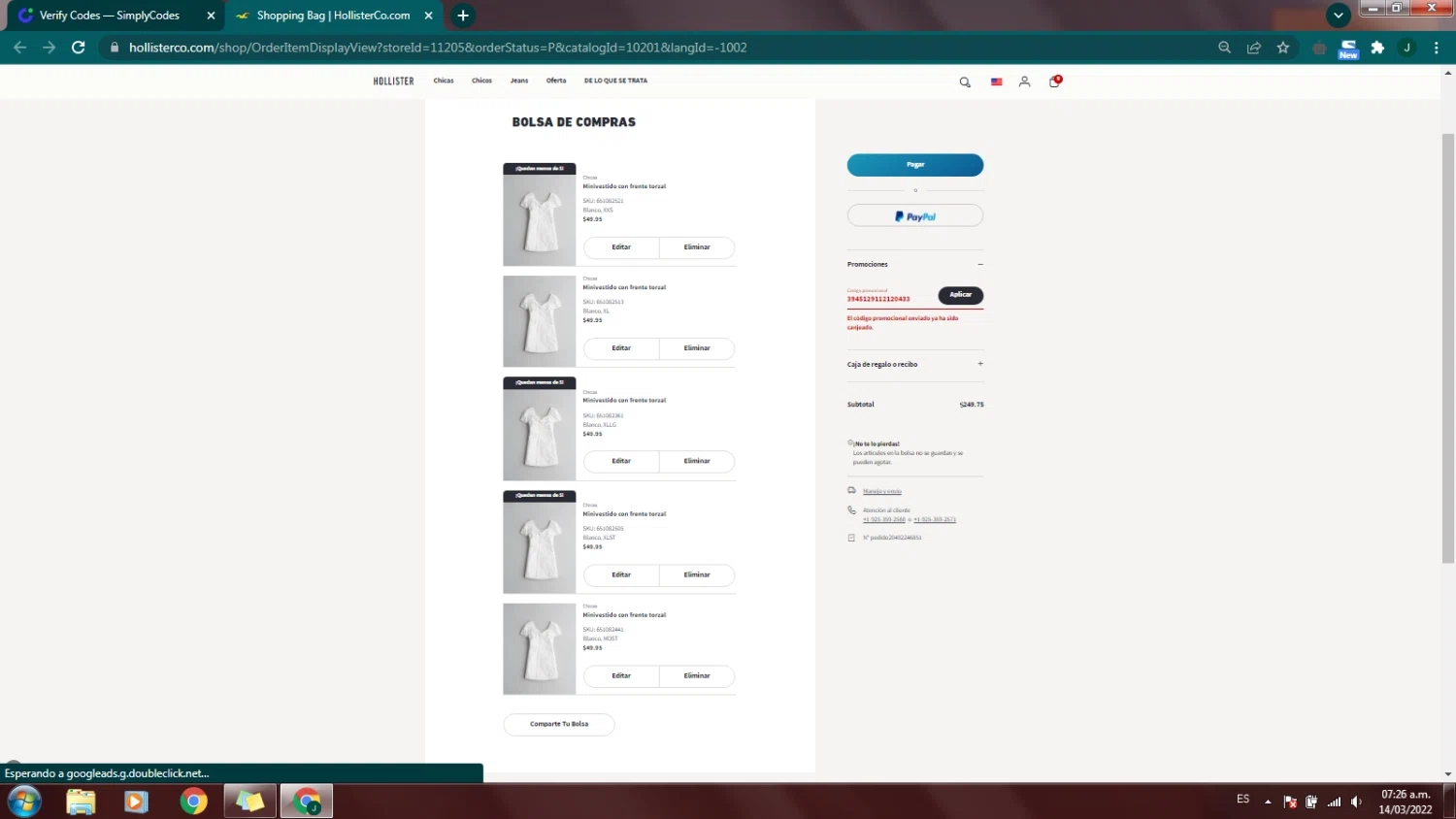
Task: Click the promo code input field
Action: 891,296
